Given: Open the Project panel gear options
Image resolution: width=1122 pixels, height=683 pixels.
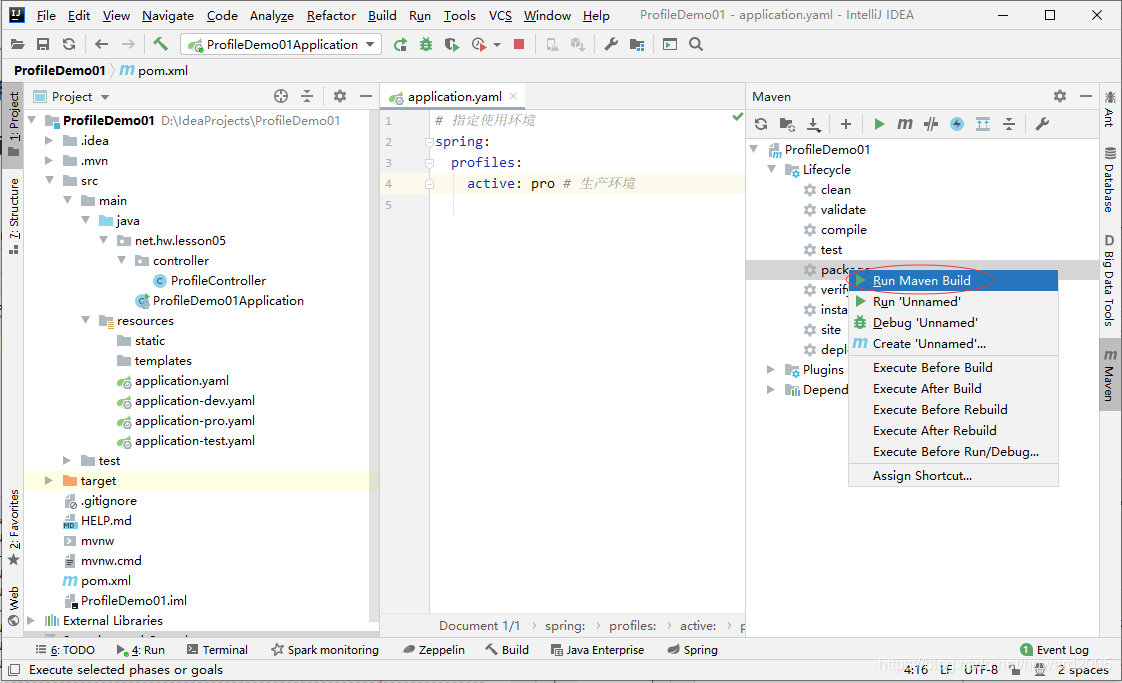Looking at the screenshot, I should tap(340, 96).
